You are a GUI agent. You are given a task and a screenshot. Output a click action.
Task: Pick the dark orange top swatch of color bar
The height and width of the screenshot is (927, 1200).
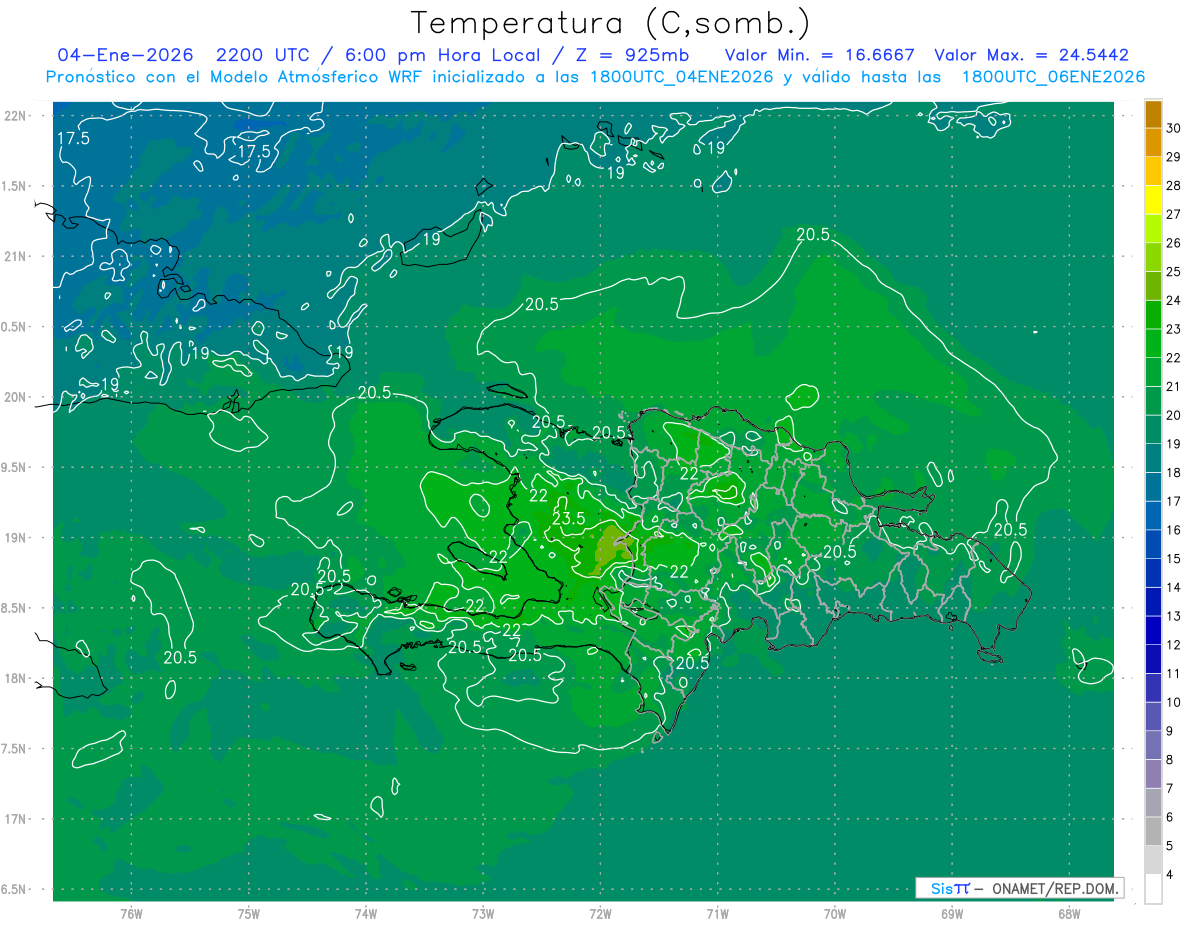[x=1153, y=114]
